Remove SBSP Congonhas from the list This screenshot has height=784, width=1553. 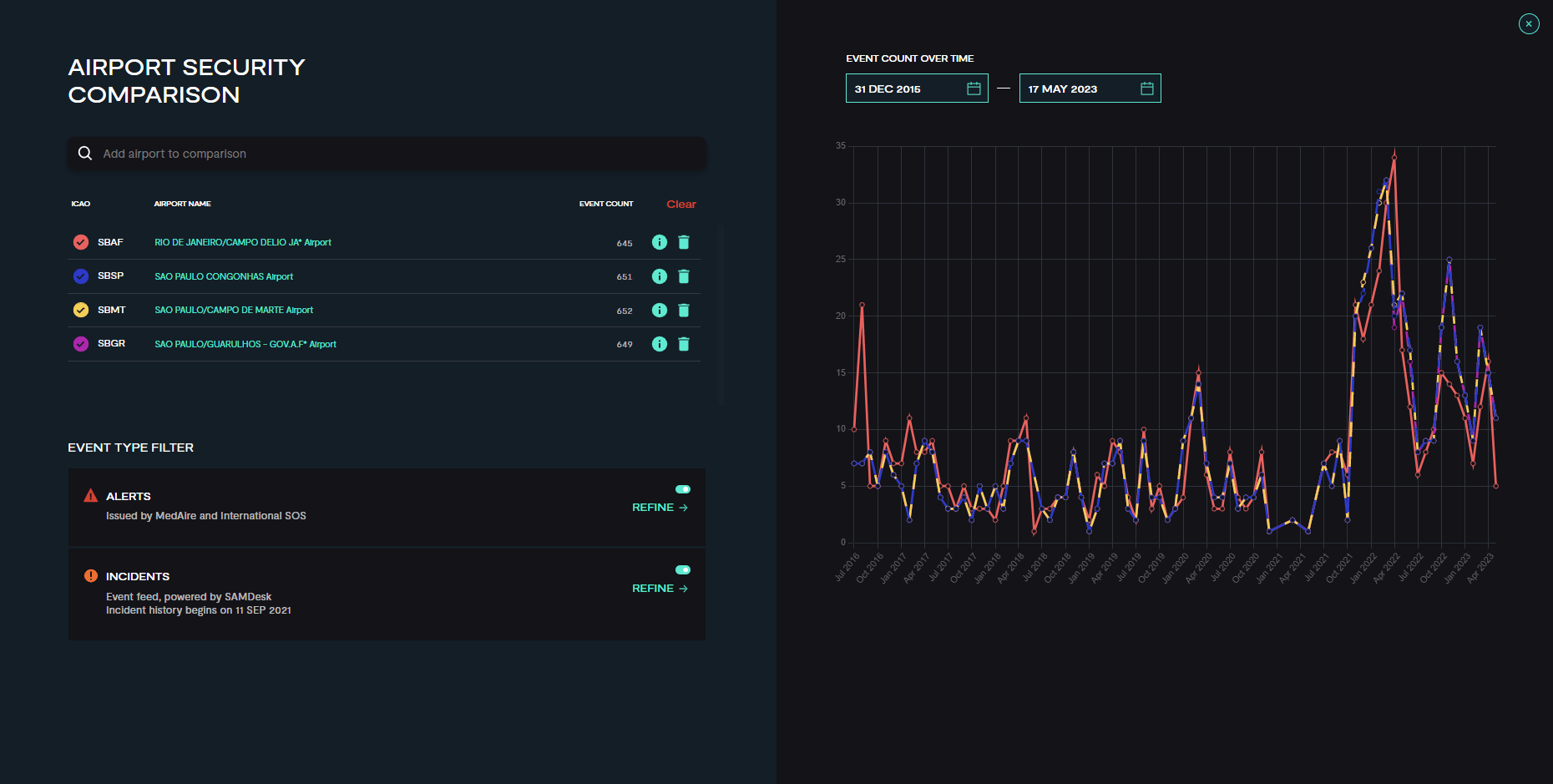pos(684,276)
